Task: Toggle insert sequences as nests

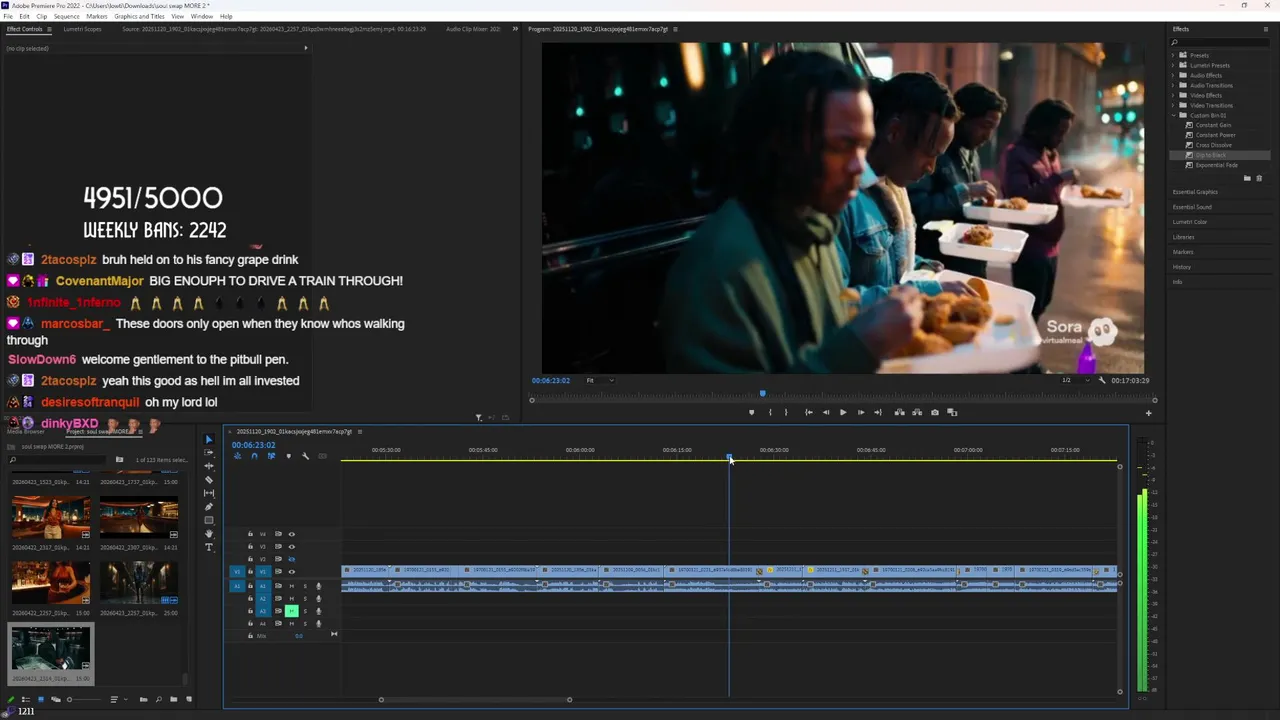Action: [x=237, y=456]
